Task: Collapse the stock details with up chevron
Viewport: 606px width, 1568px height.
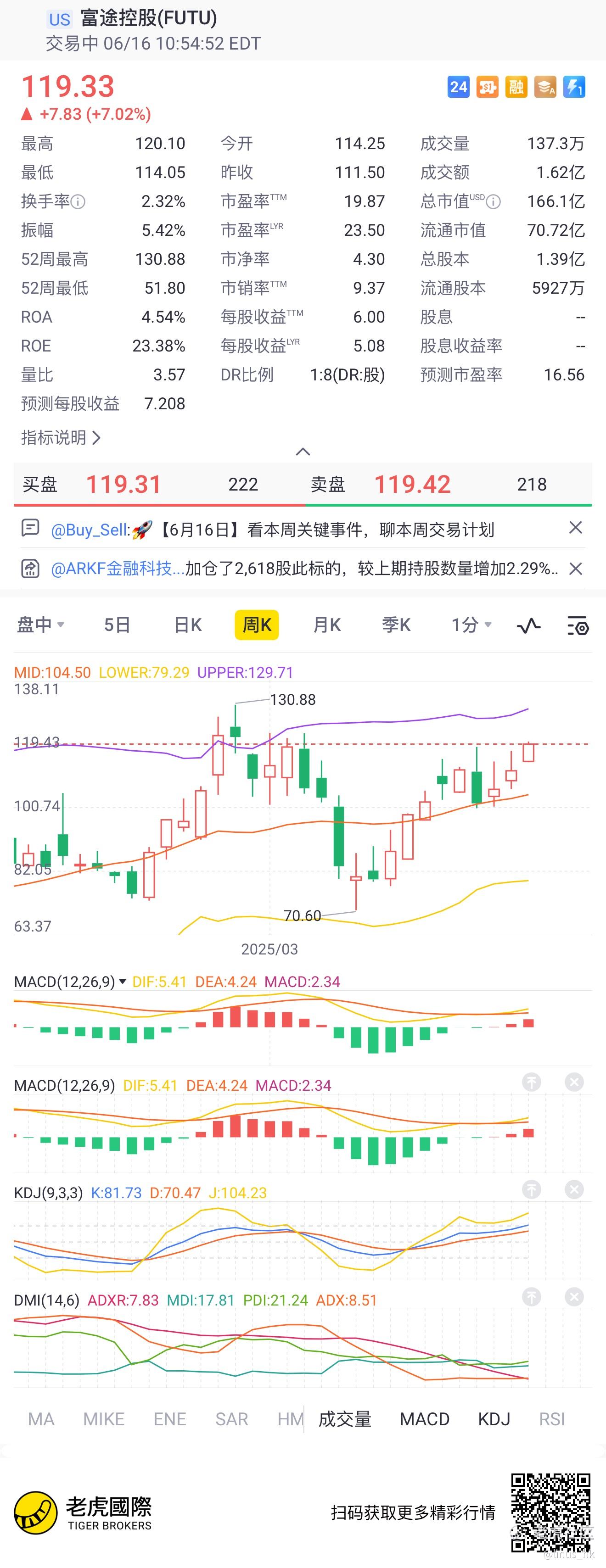Action: coord(303,451)
